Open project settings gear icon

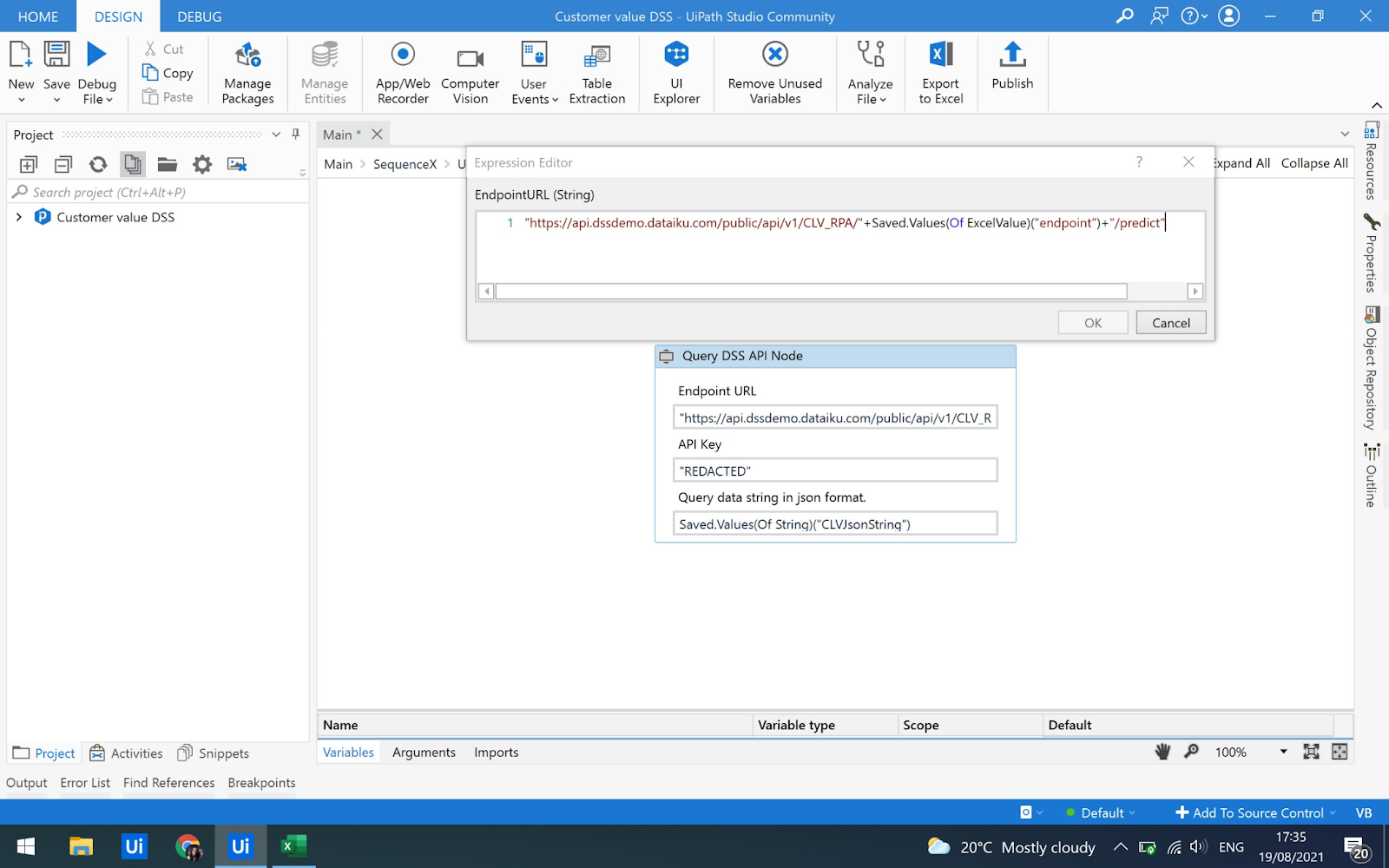[202, 164]
